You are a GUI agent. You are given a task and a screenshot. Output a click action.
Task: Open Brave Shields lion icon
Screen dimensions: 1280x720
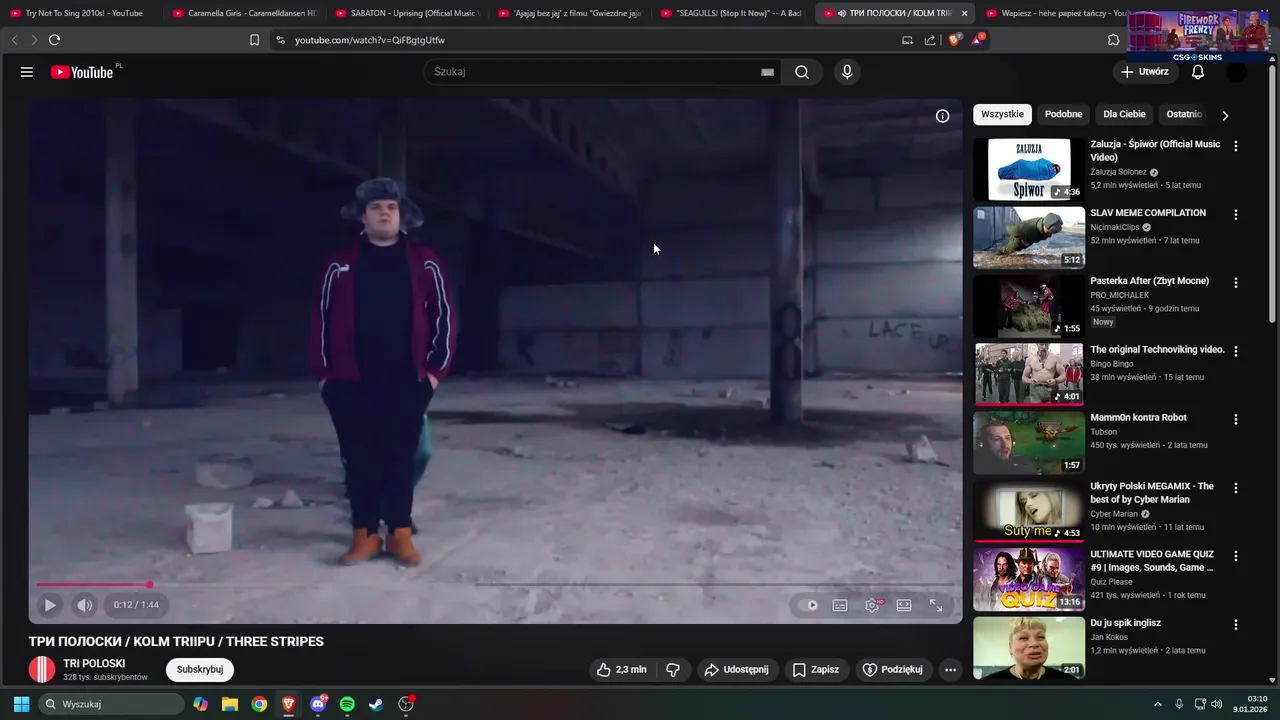pyautogui.click(x=954, y=40)
